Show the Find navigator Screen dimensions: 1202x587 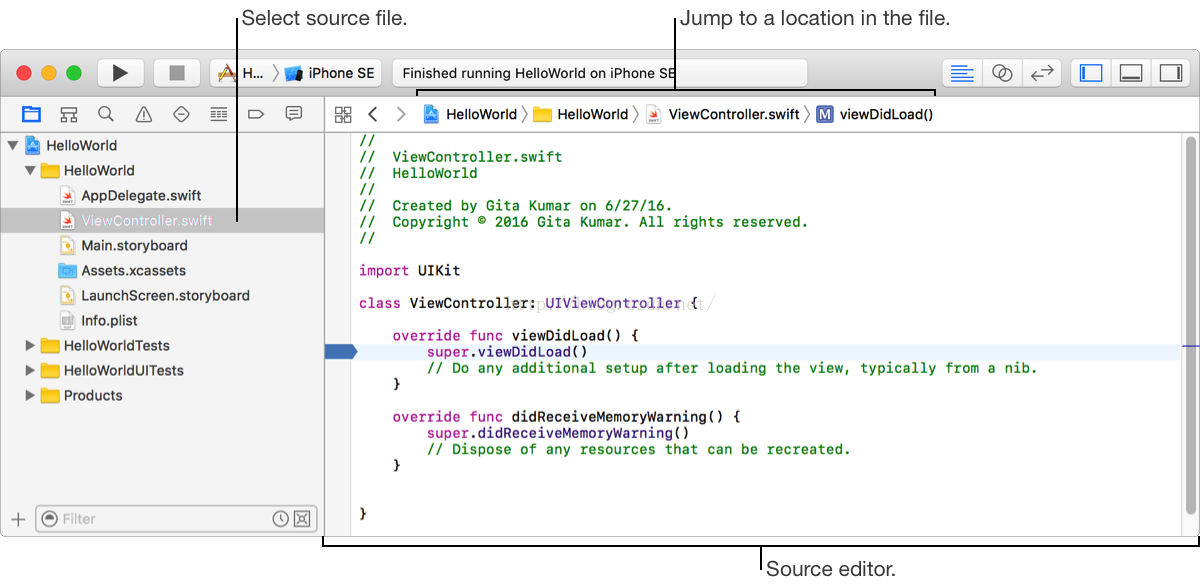(x=106, y=114)
